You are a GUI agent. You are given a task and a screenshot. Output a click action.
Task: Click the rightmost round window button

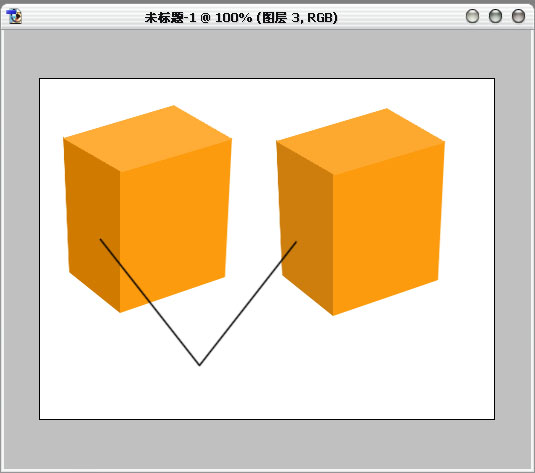pos(518,16)
